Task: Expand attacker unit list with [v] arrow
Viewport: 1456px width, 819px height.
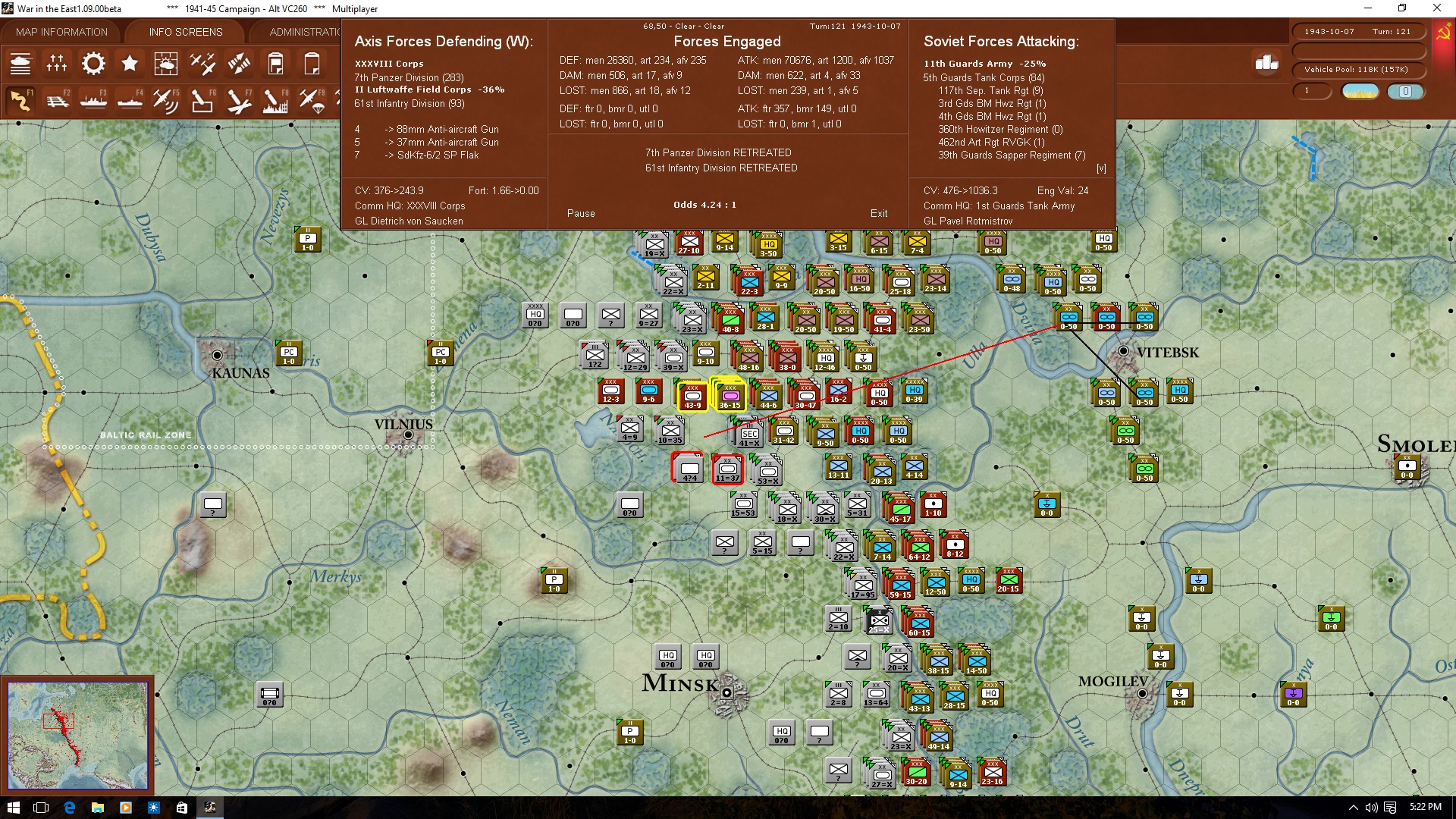Action: (x=1101, y=168)
